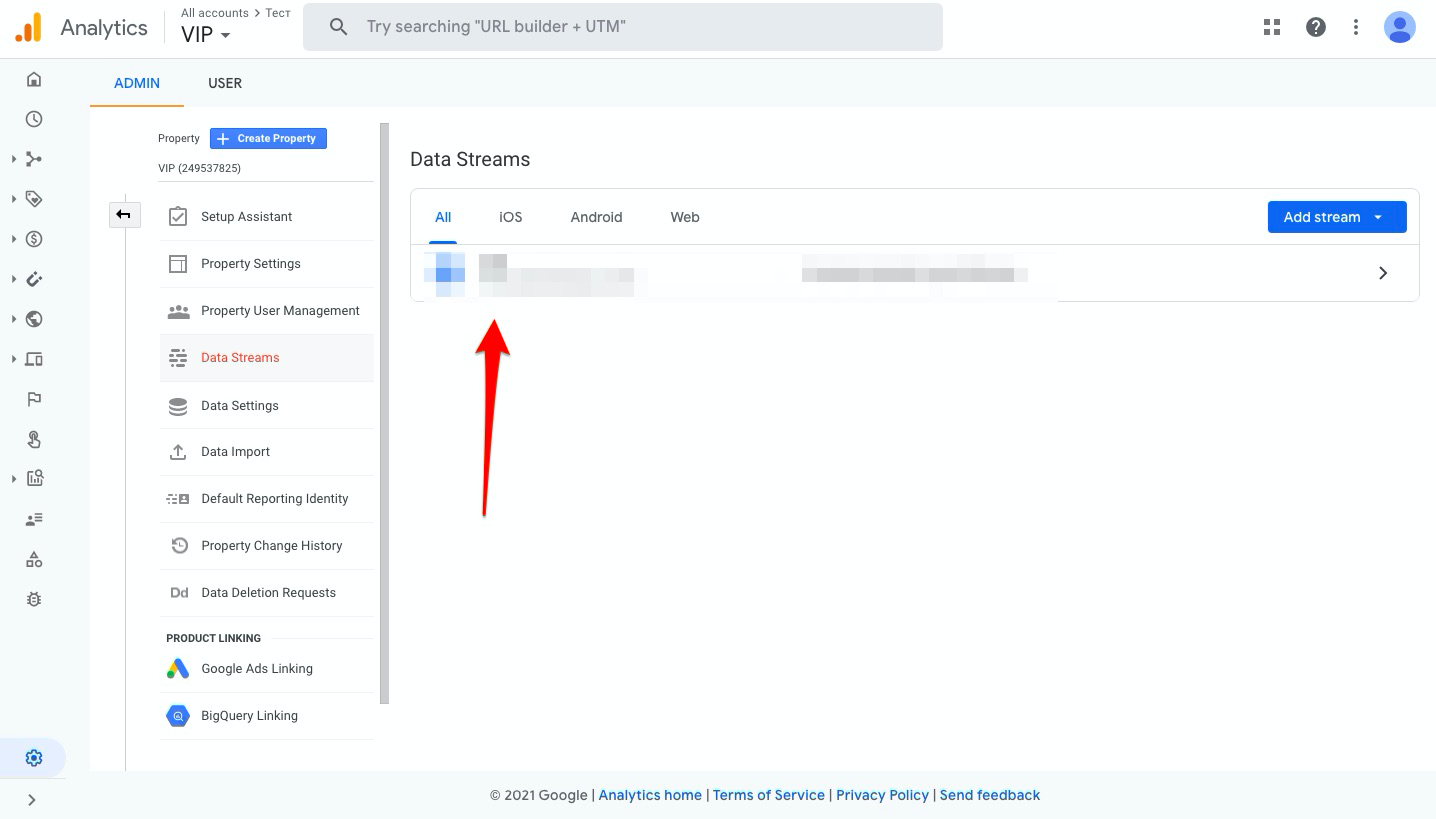The height and width of the screenshot is (819, 1436).
Task: Click the All accounts breadcrumb
Action: tap(215, 13)
